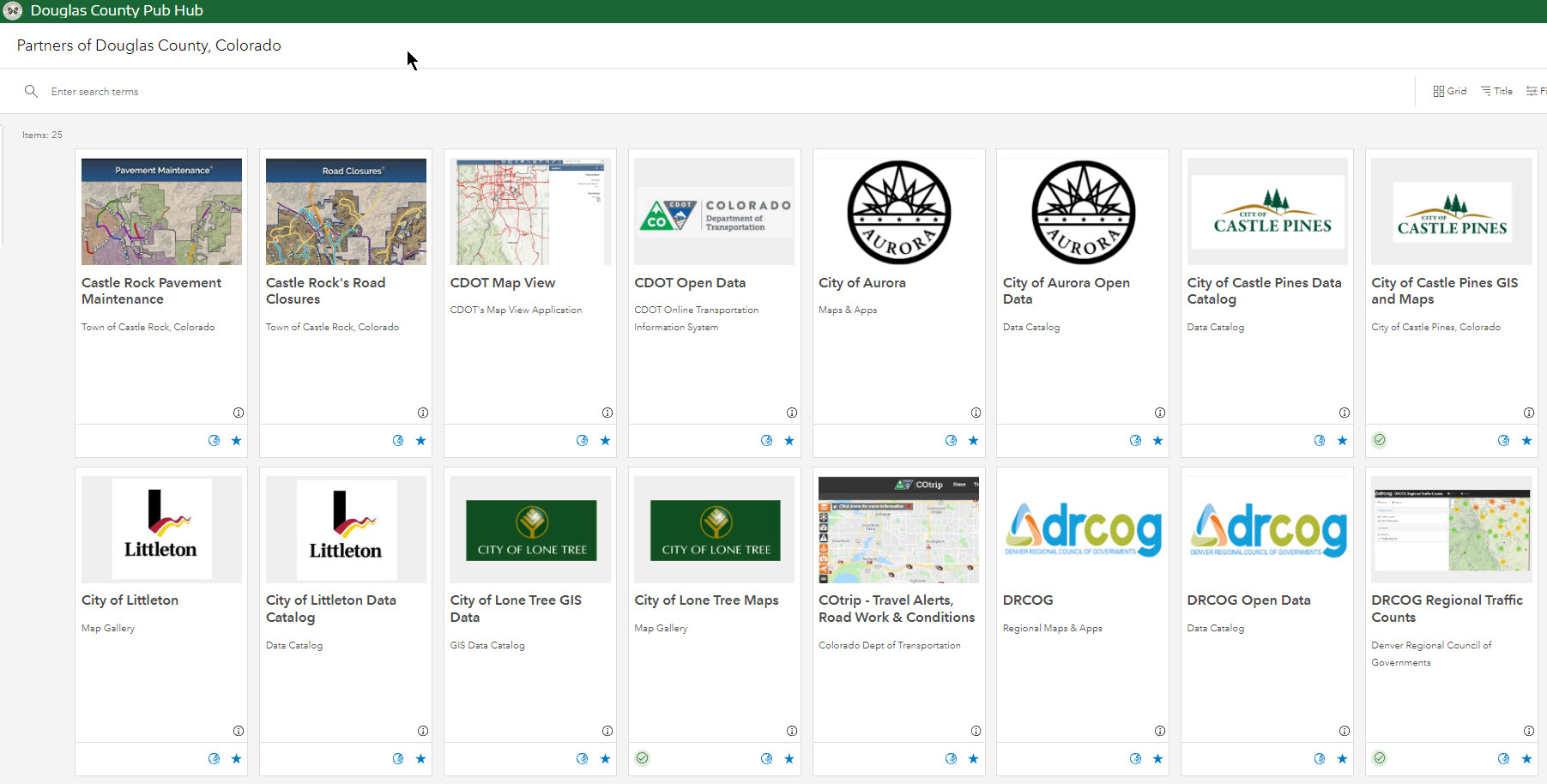Click globe icon on CDOT Open Data card
The image size is (1547, 784).
pyautogui.click(x=766, y=441)
